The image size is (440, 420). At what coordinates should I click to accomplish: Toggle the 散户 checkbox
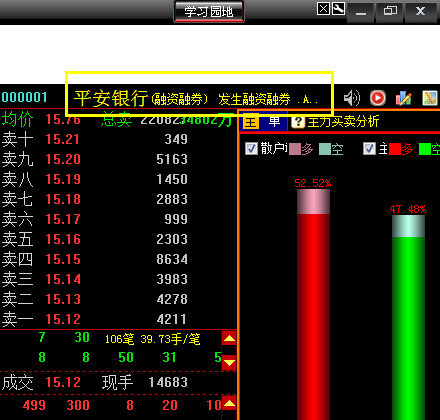(251, 148)
